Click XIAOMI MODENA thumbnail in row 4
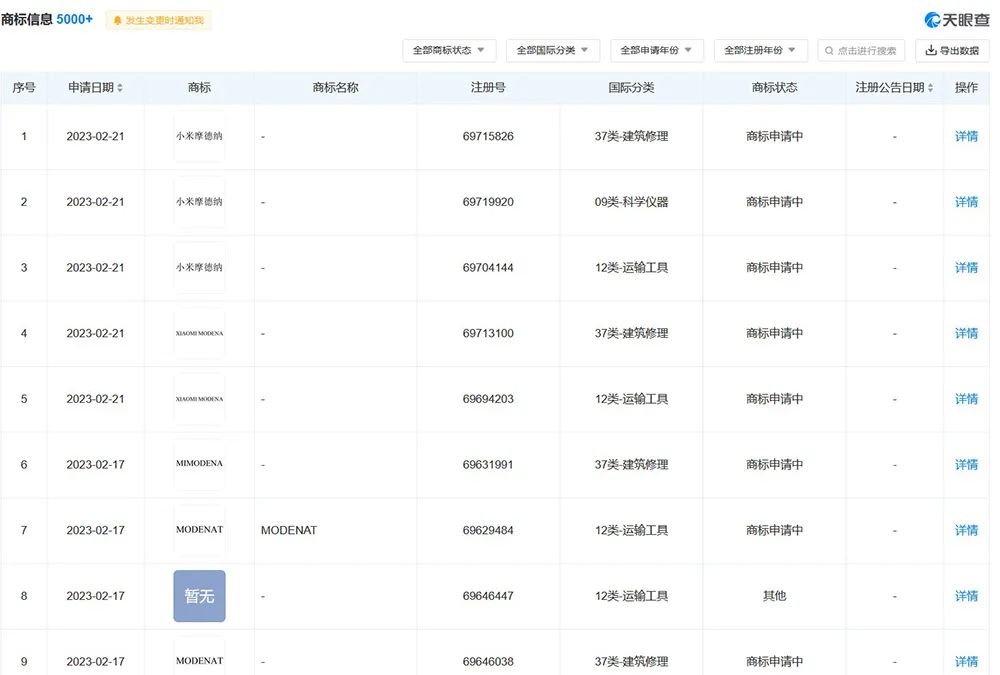 point(200,333)
